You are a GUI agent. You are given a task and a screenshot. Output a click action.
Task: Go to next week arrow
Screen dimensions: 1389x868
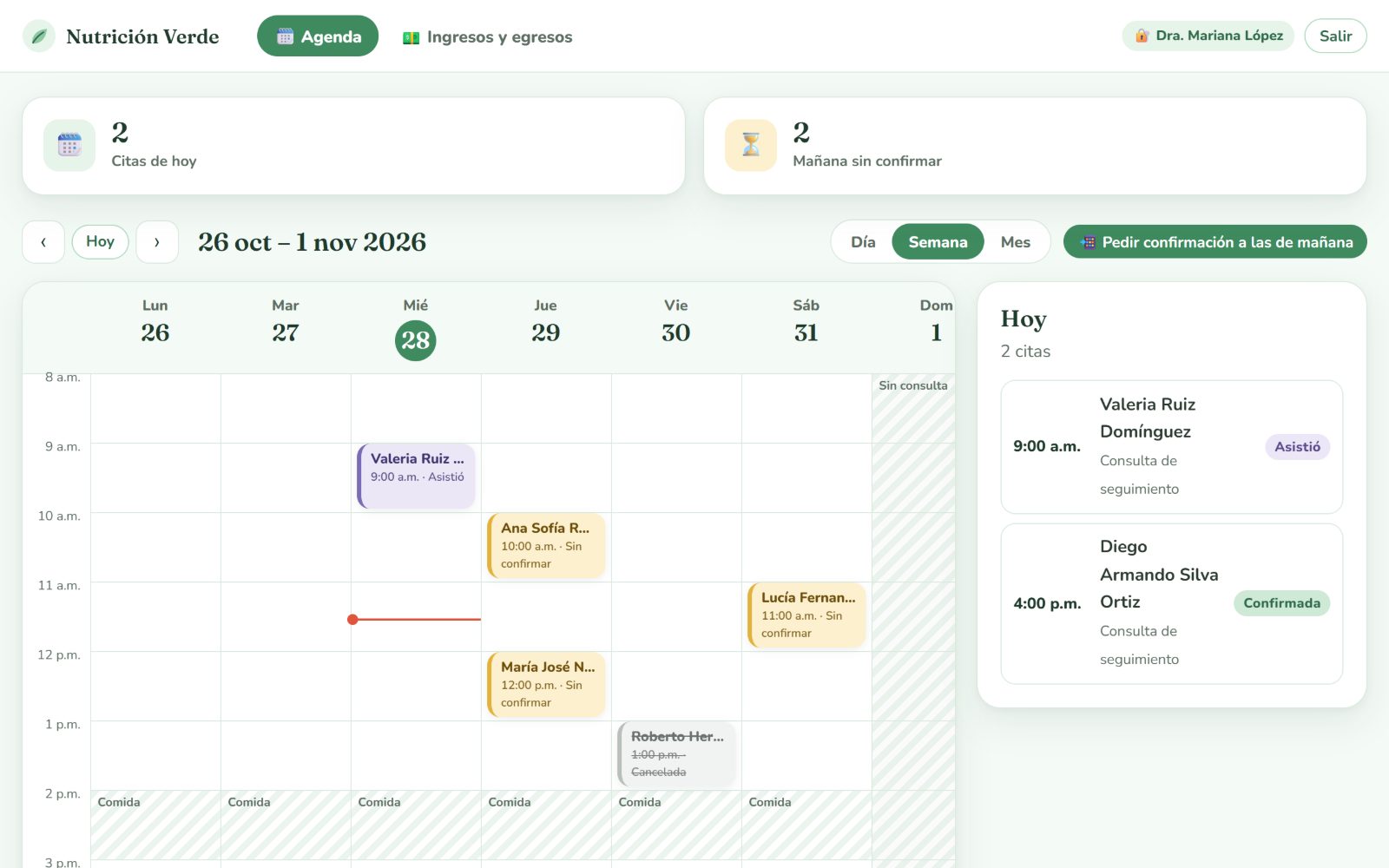click(157, 242)
